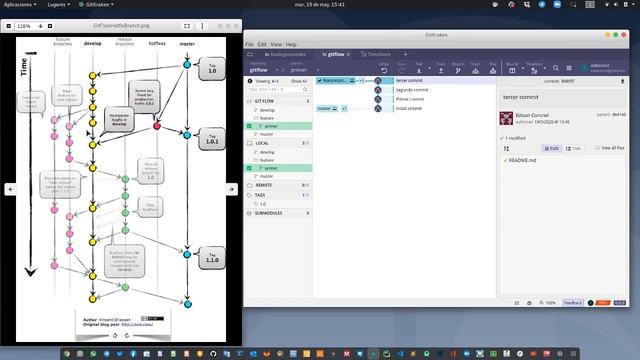Open the Edit menu in GitKraken
This screenshot has height=360, width=640.
click(262, 44)
